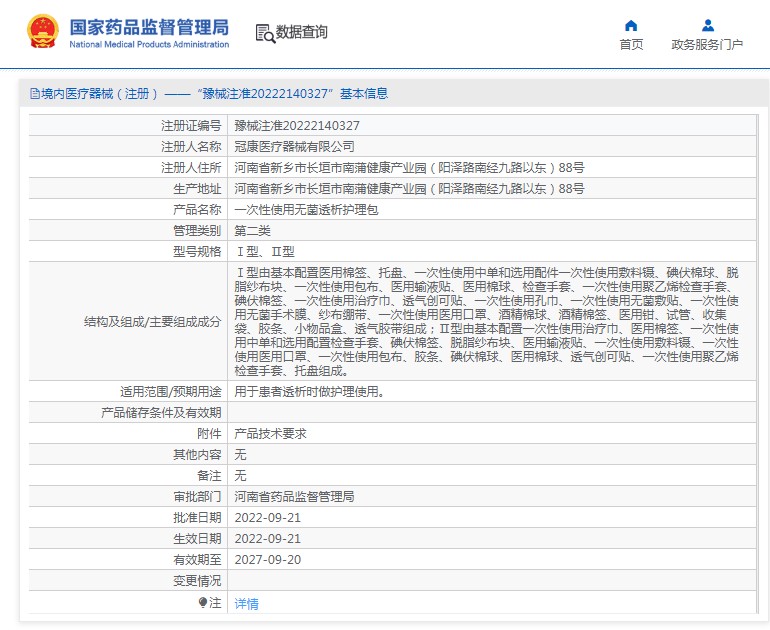Click approval department 河南省药品监督管理局
Viewport: 770px width, 630px height.
click(294, 496)
